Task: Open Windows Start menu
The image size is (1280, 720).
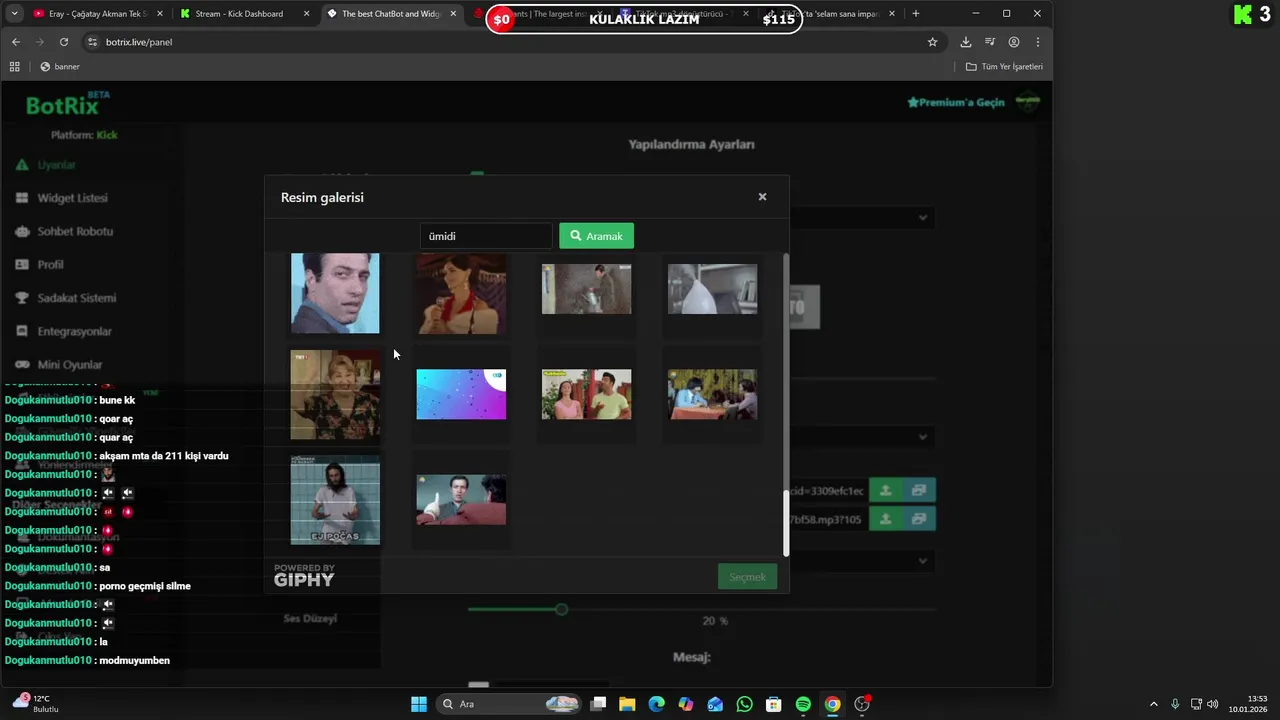Action: (x=419, y=704)
